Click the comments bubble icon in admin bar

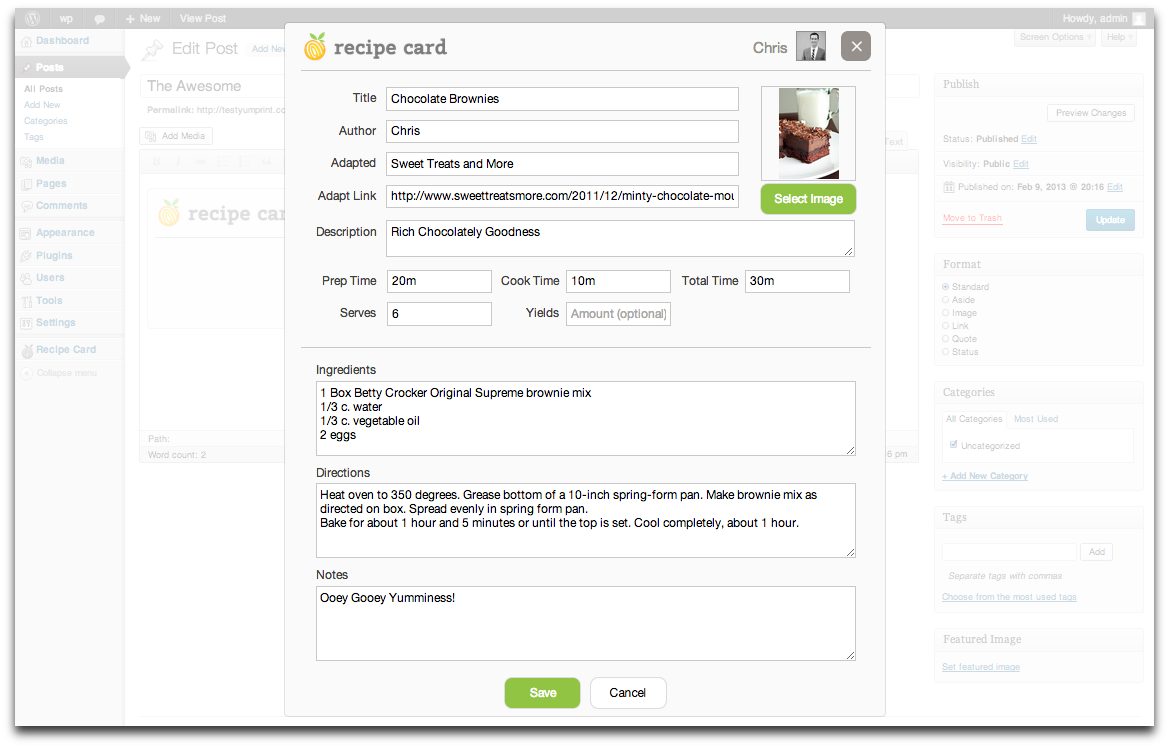click(x=99, y=19)
